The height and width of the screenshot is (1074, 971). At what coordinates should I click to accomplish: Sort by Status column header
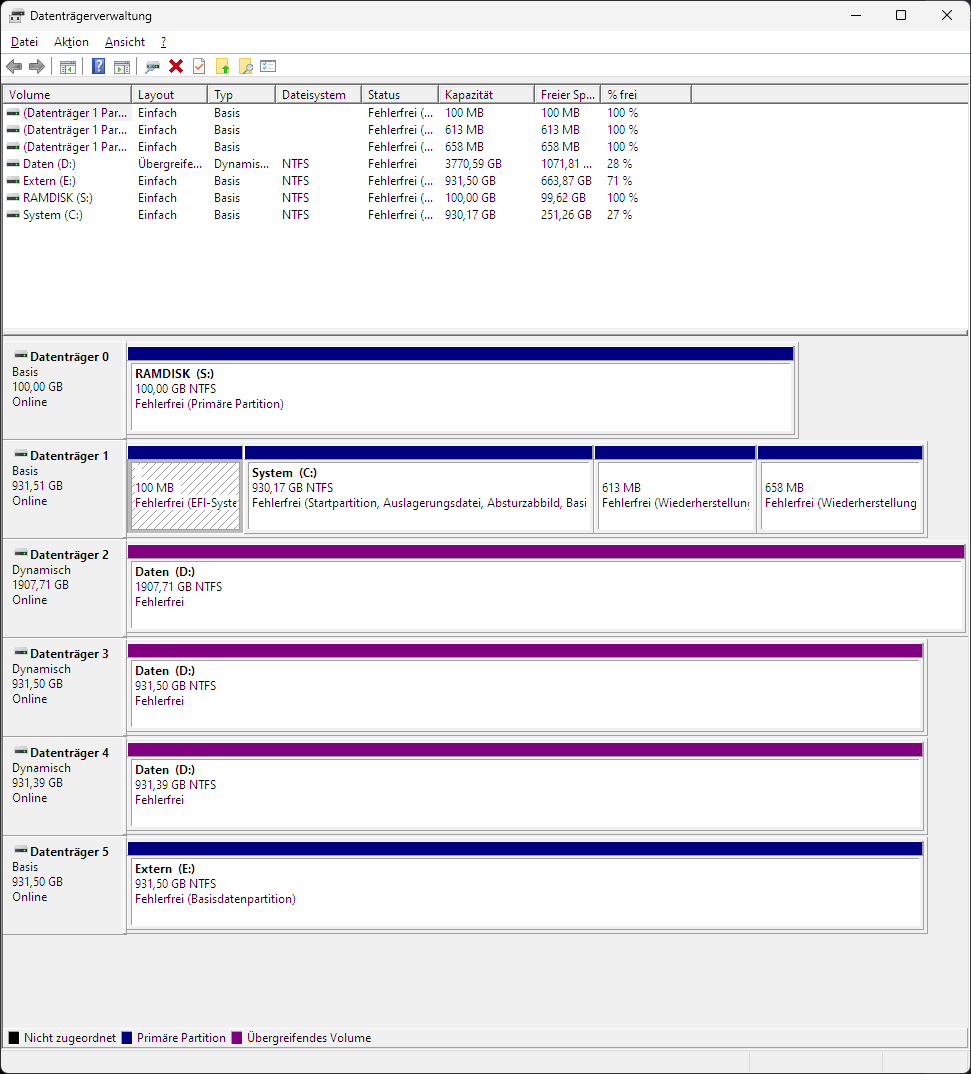(400, 95)
